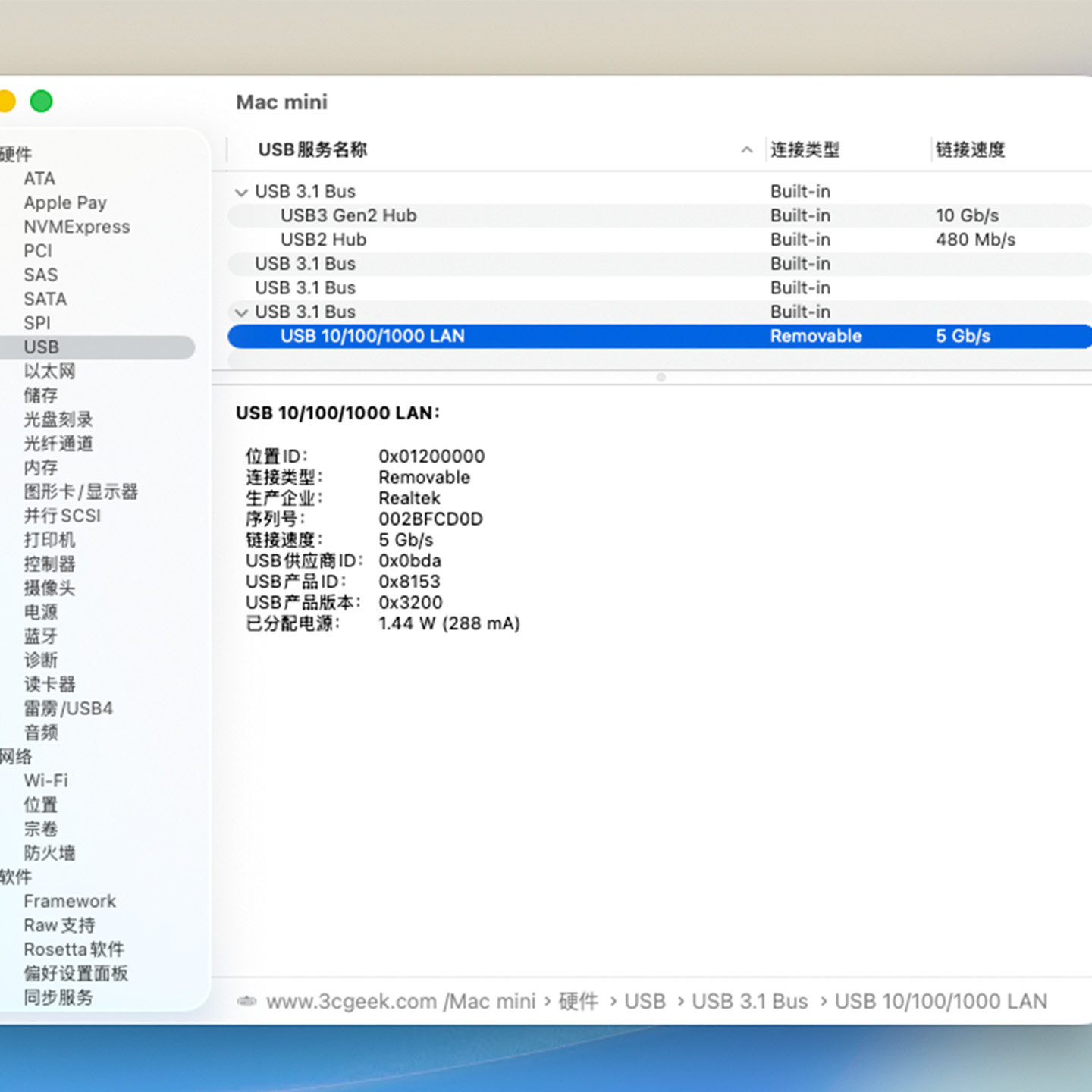
Task: Select the USB2 Hub row
Action: pos(660,240)
